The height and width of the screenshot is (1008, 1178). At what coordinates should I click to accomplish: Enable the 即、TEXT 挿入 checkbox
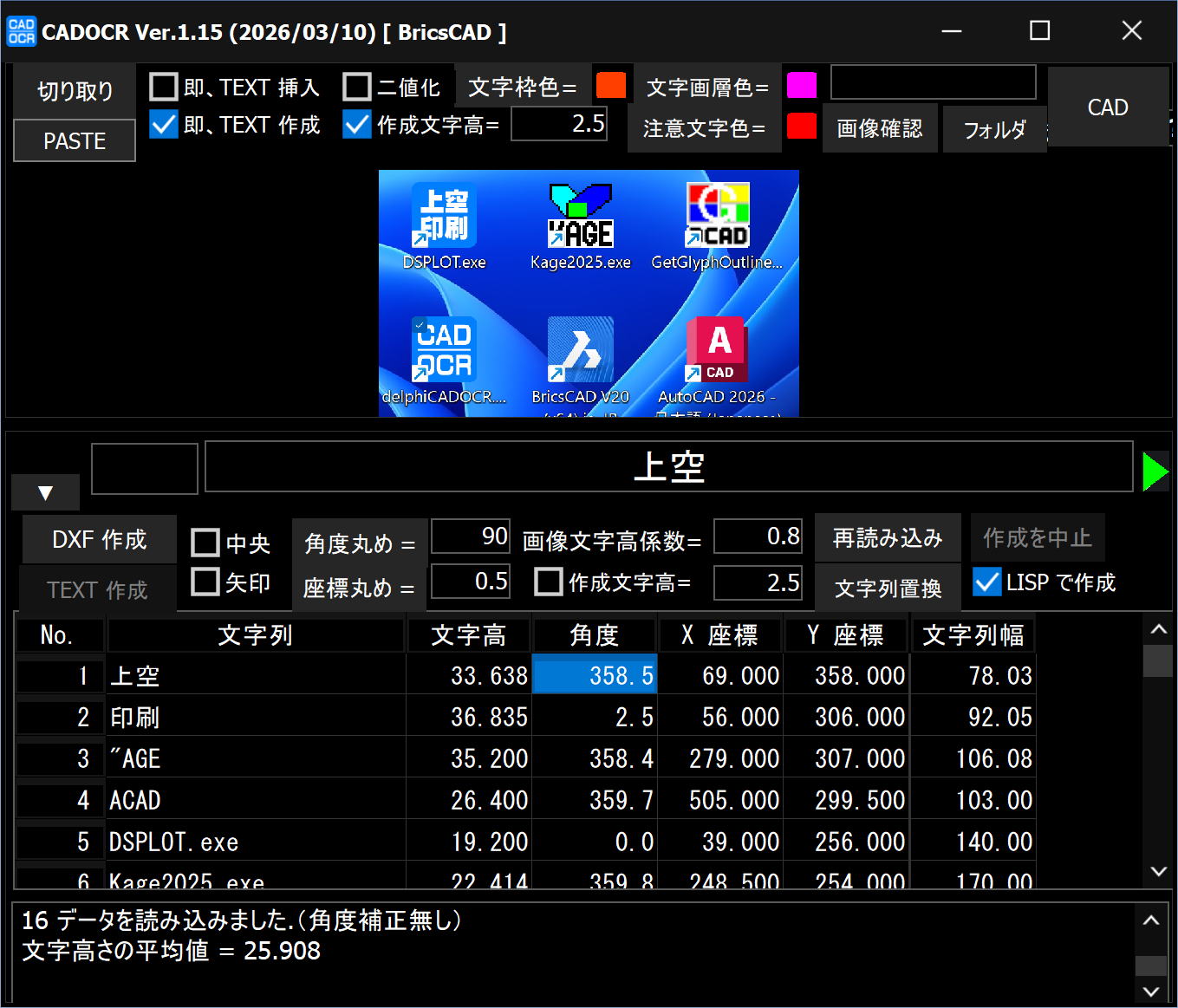[164, 88]
